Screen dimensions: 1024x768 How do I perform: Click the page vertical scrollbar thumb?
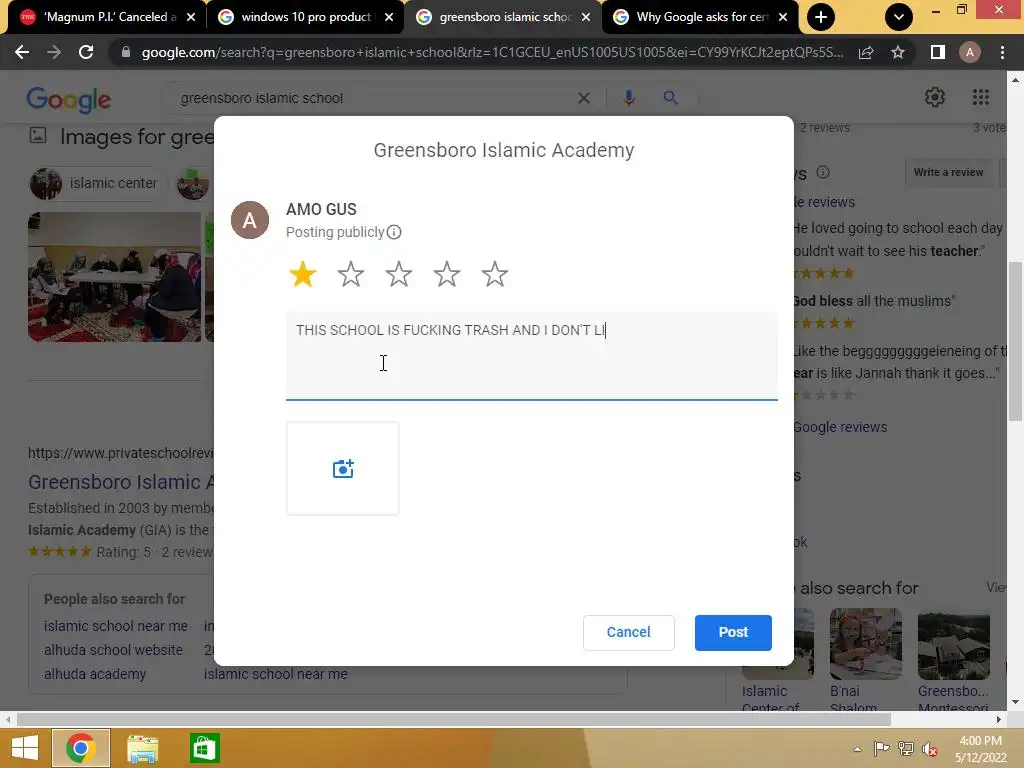1015,341
